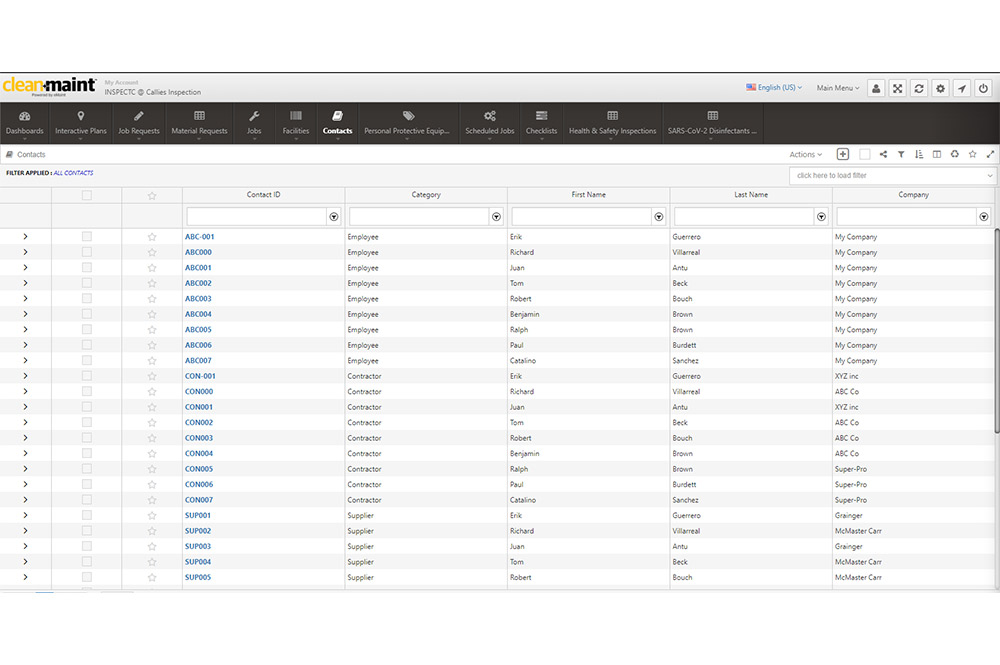Open Contact ID column filter options icon
This screenshot has width=1000, height=665.
[334, 217]
